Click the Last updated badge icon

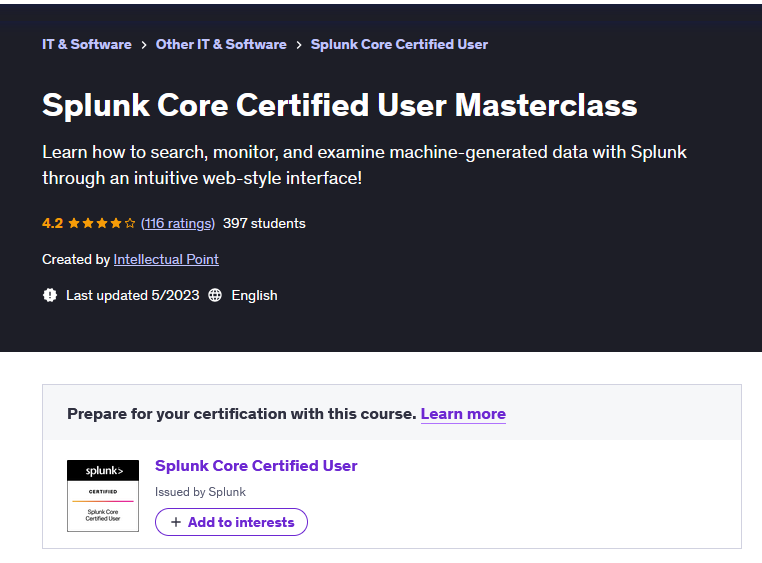click(x=50, y=296)
